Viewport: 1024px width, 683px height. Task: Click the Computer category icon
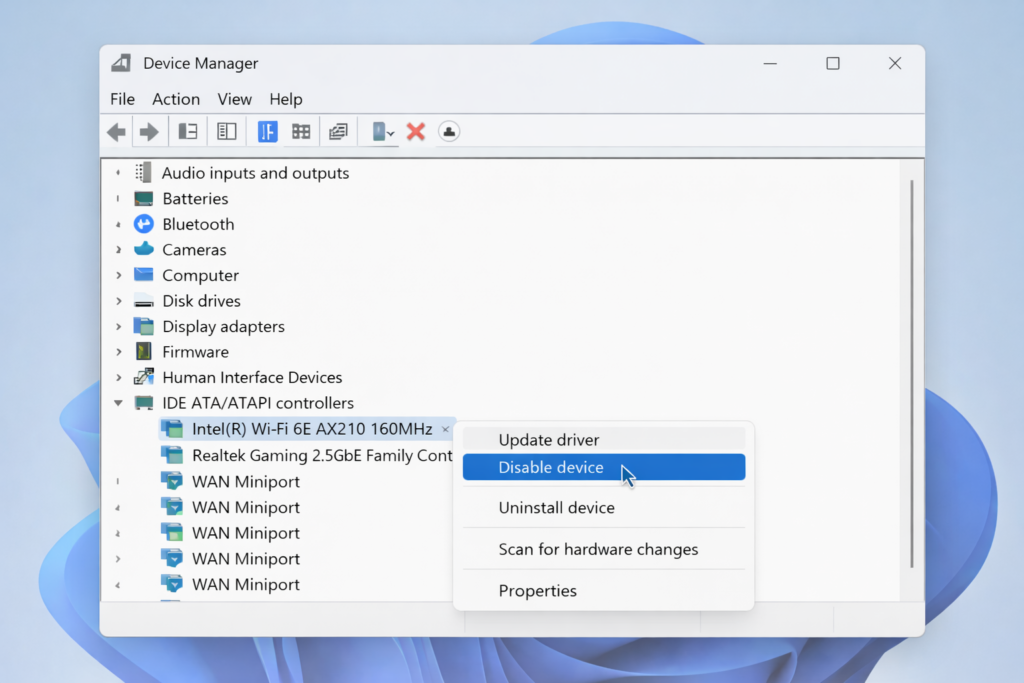pyautogui.click(x=144, y=275)
